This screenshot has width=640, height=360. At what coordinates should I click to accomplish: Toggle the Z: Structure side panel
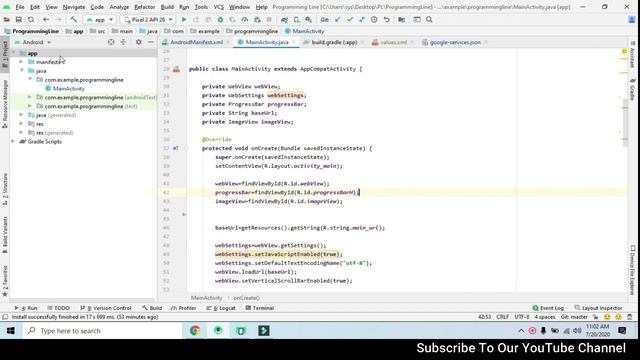pos(5,189)
